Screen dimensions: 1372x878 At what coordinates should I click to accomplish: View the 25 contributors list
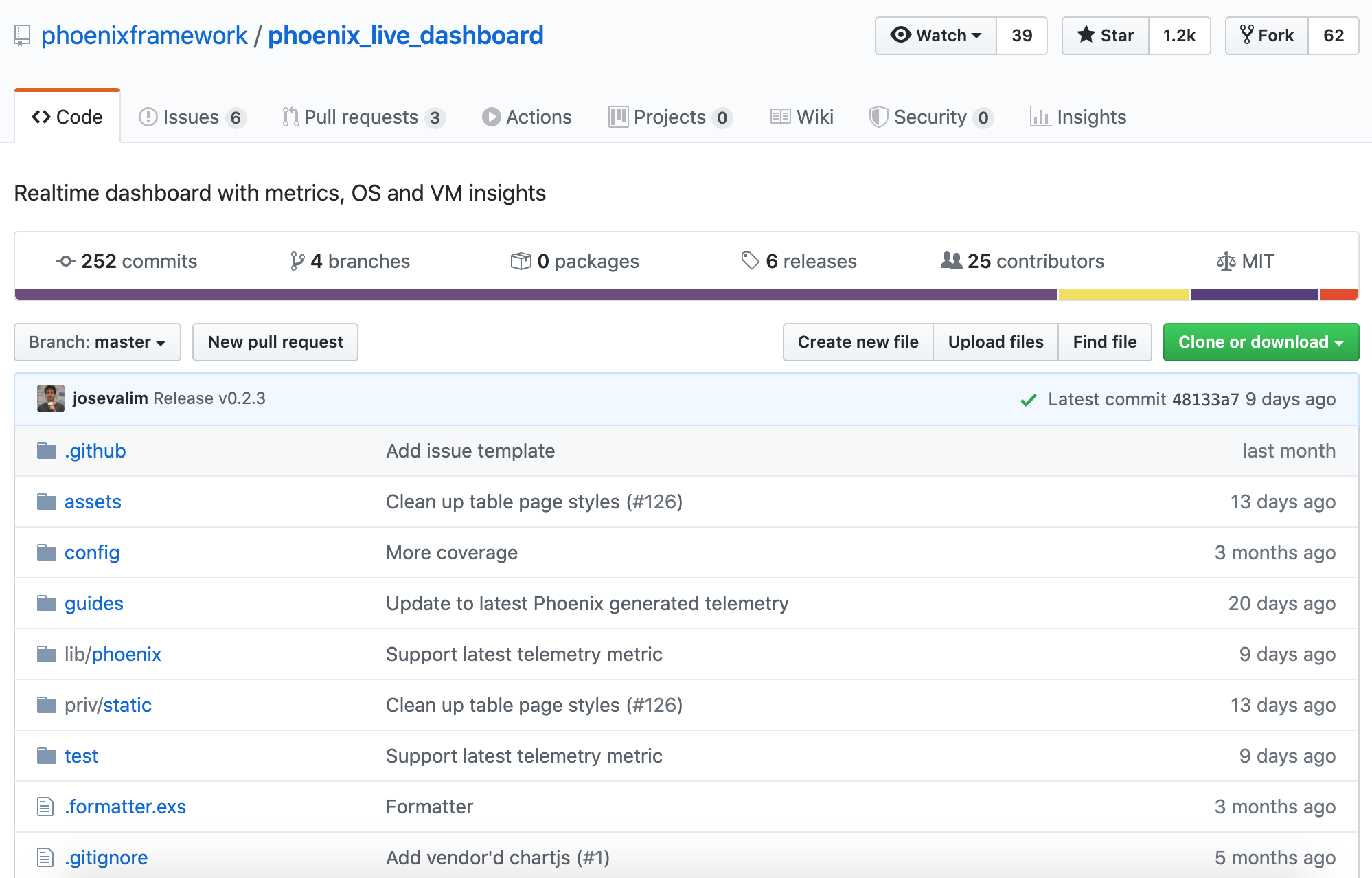click(x=1022, y=261)
